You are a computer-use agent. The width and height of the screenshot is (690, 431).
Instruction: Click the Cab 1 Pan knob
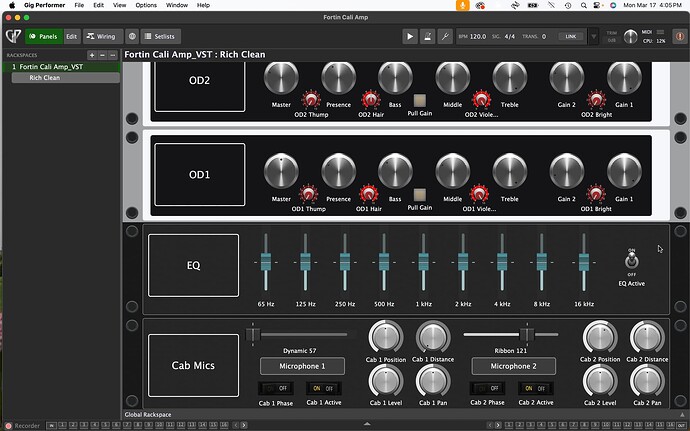point(433,381)
